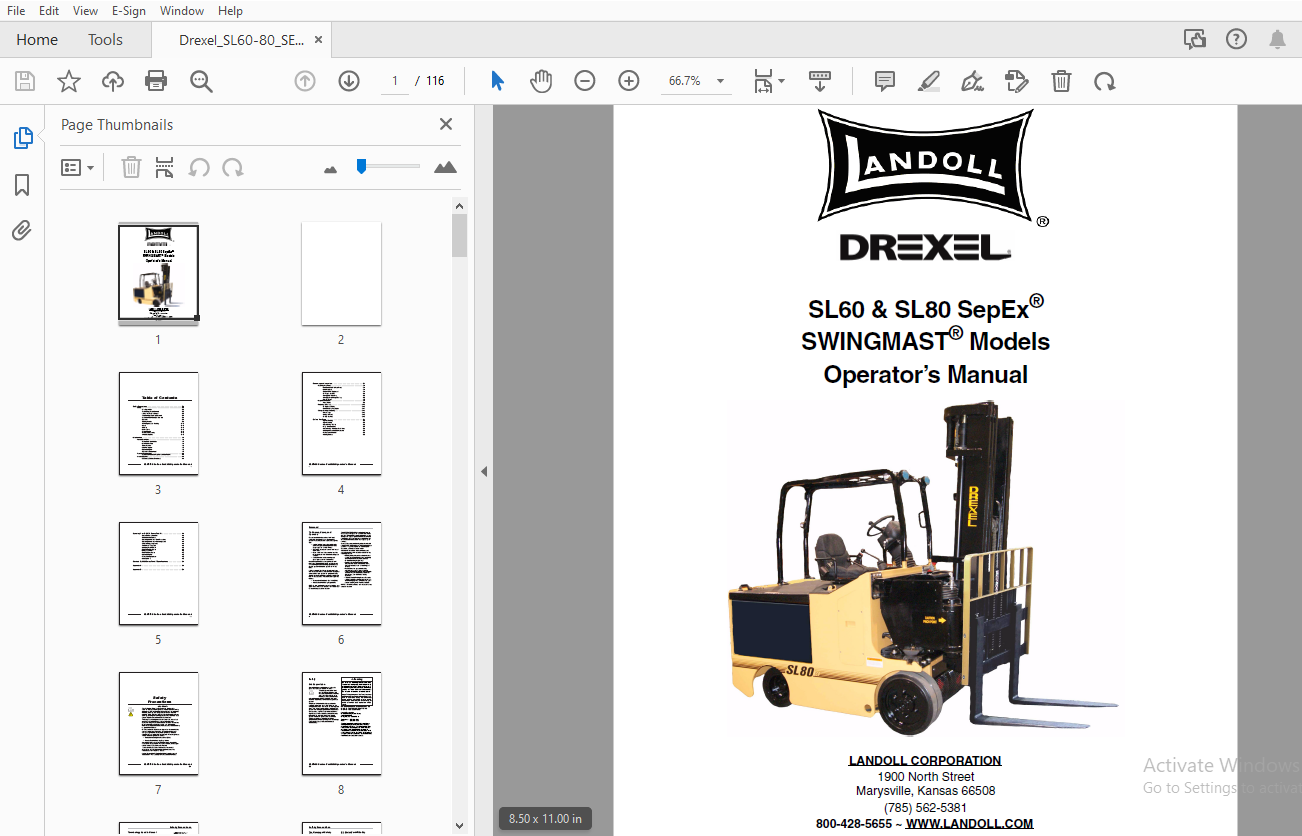Switch to the Tools tab
This screenshot has height=836, width=1302.
click(x=105, y=40)
